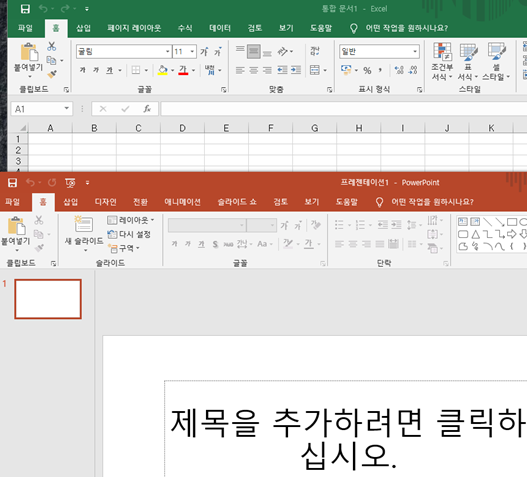
Task: Open PowerPoint's Animations (애니메이션) tab
Action: click(x=183, y=202)
